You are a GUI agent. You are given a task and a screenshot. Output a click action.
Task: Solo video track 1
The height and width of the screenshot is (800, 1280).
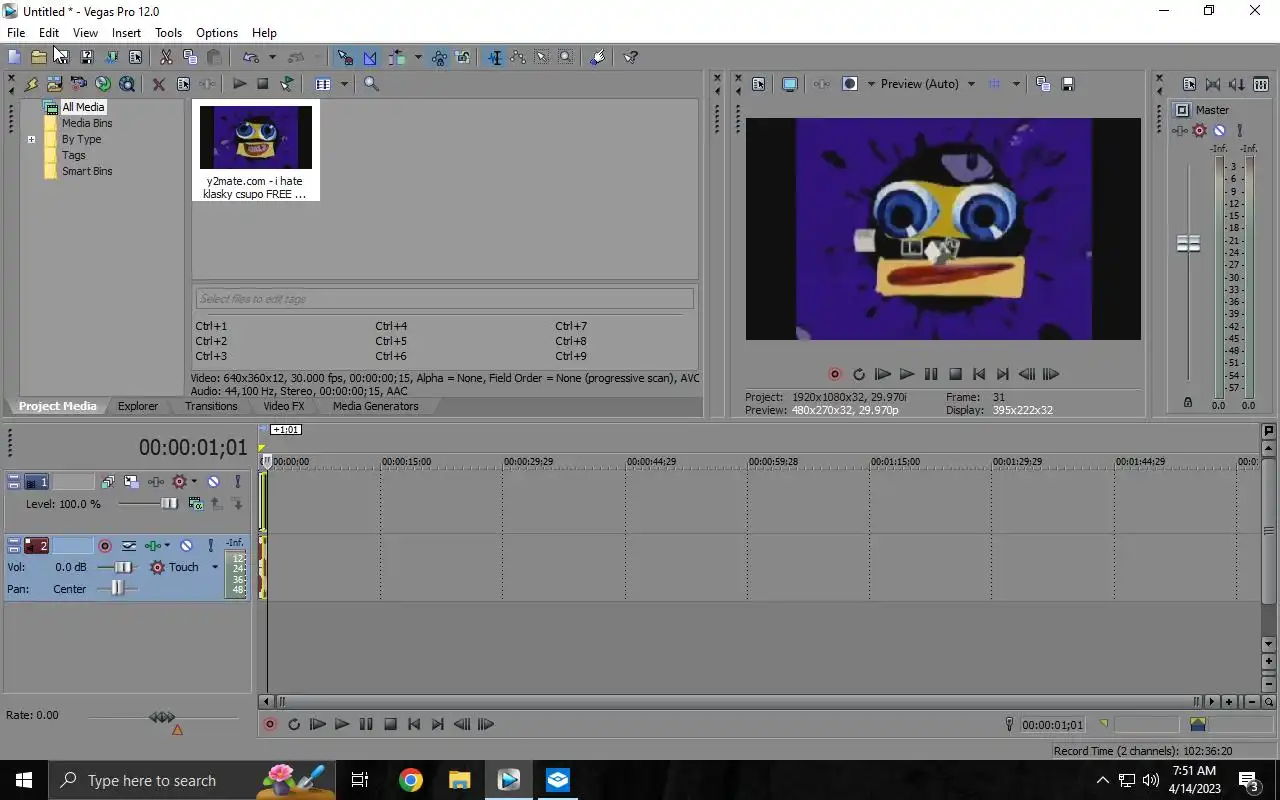pyautogui.click(x=238, y=482)
